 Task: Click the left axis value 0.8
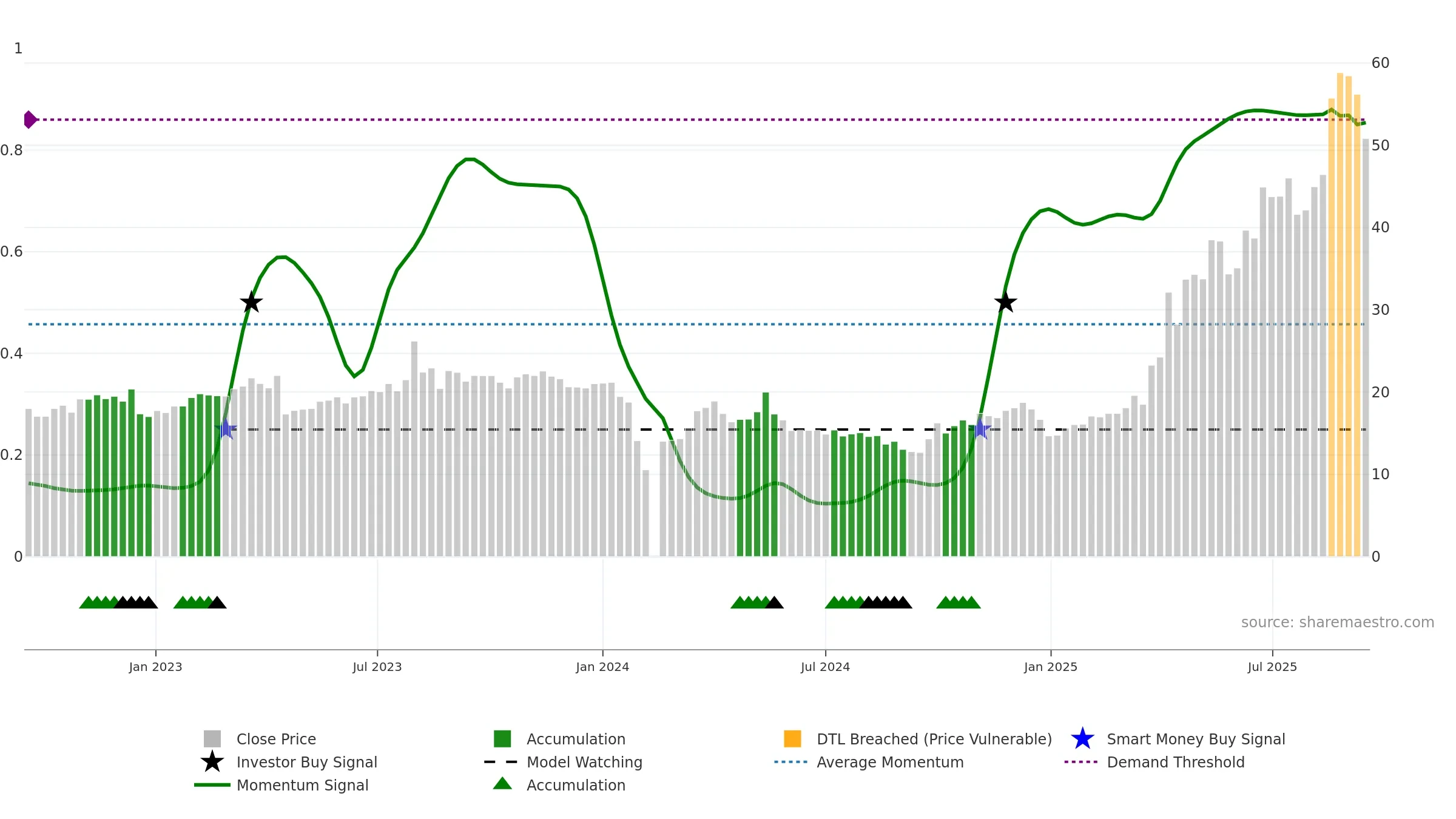tap(12, 150)
